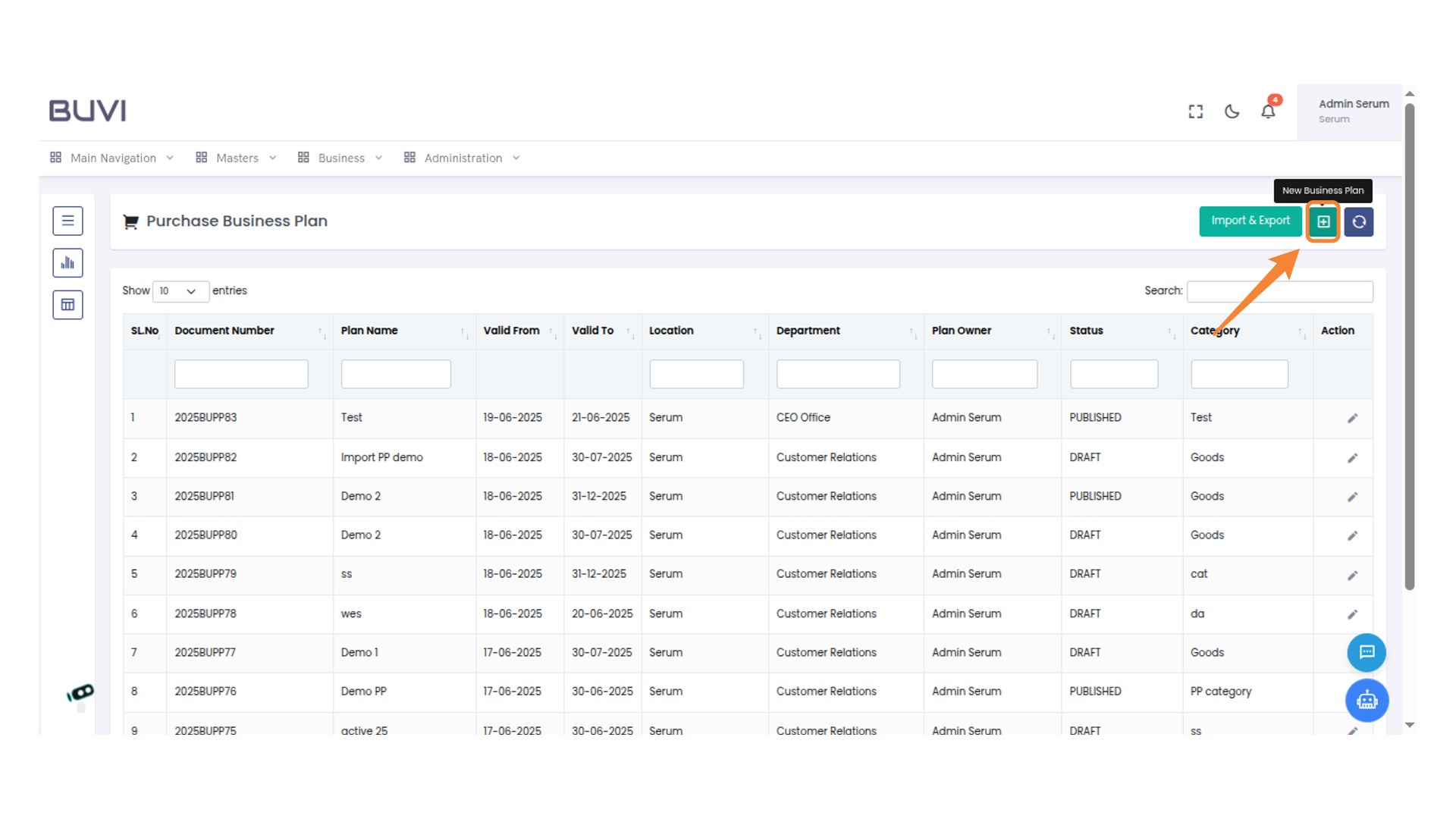Click the New Business Plan plus icon
This screenshot has height=819, width=1456.
tap(1323, 221)
